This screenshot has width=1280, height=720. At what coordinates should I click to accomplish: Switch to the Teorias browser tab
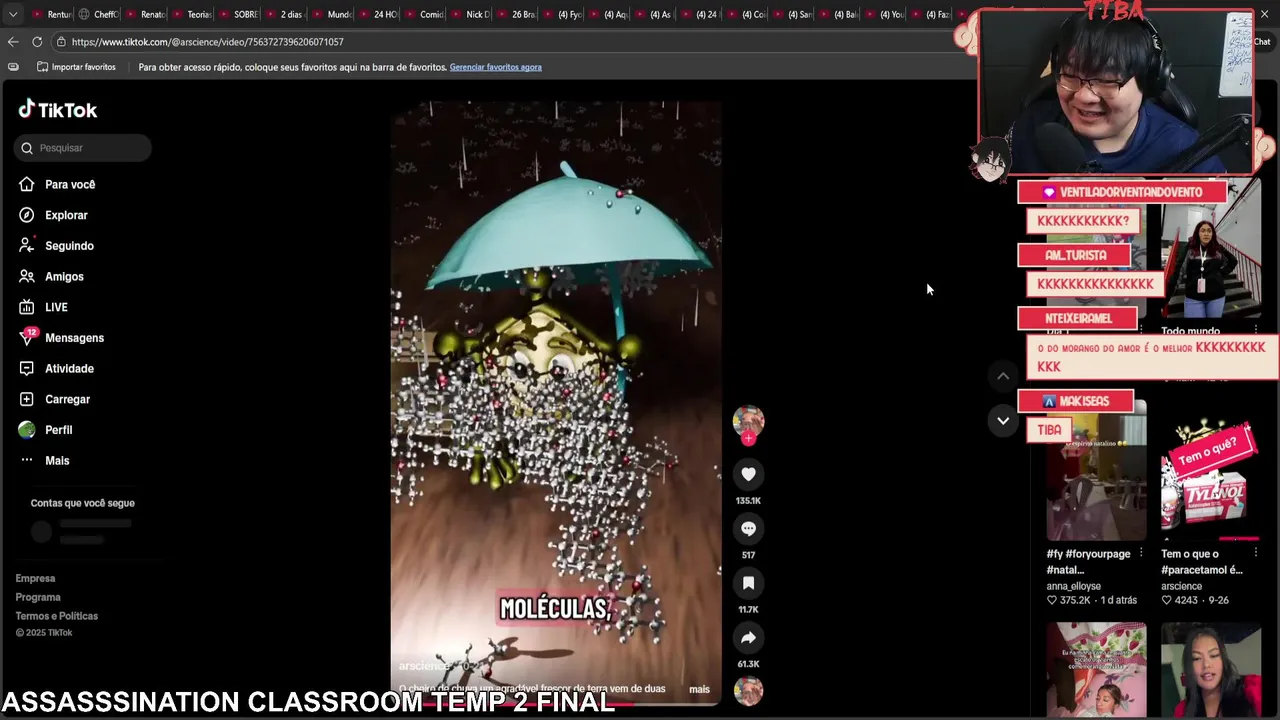pos(191,14)
